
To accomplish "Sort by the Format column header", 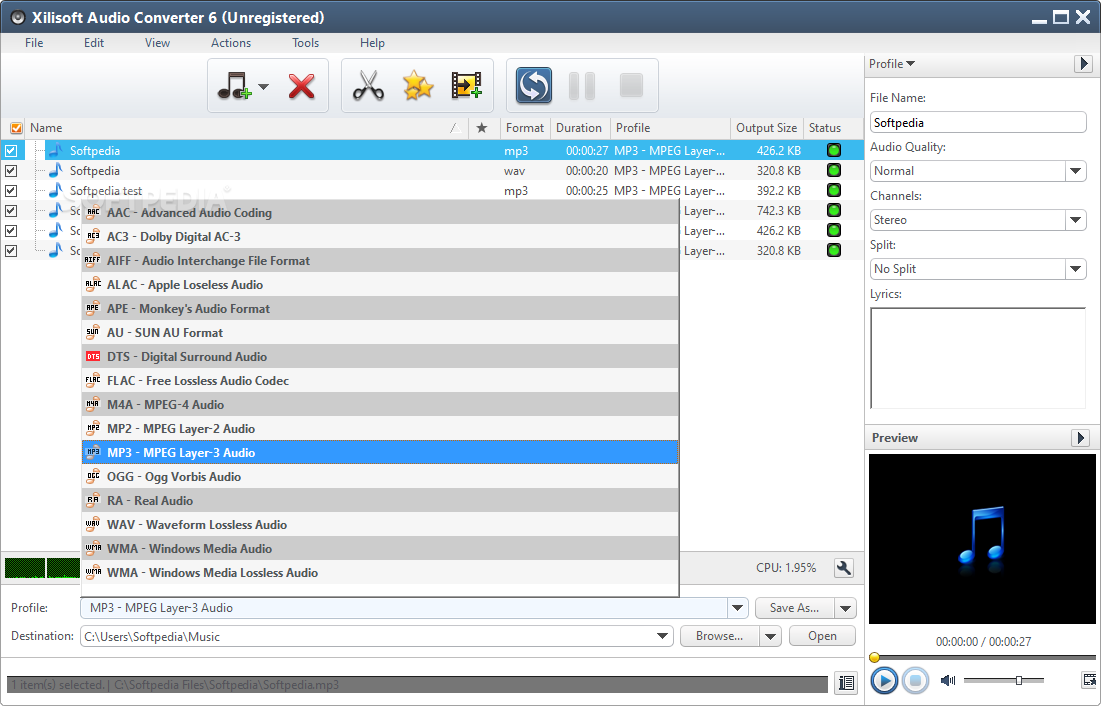I will point(525,128).
